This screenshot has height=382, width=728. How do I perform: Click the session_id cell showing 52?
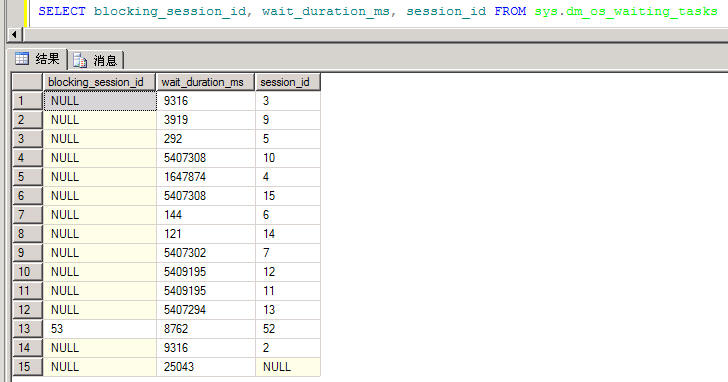coord(288,329)
